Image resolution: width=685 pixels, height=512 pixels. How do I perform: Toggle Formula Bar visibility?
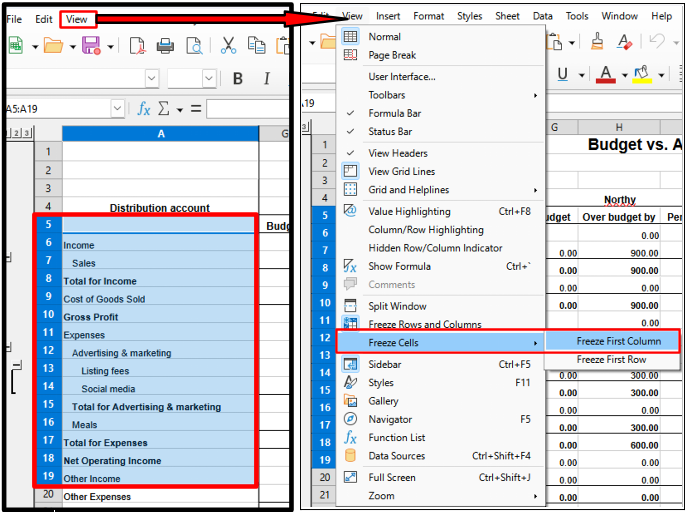coord(440,114)
